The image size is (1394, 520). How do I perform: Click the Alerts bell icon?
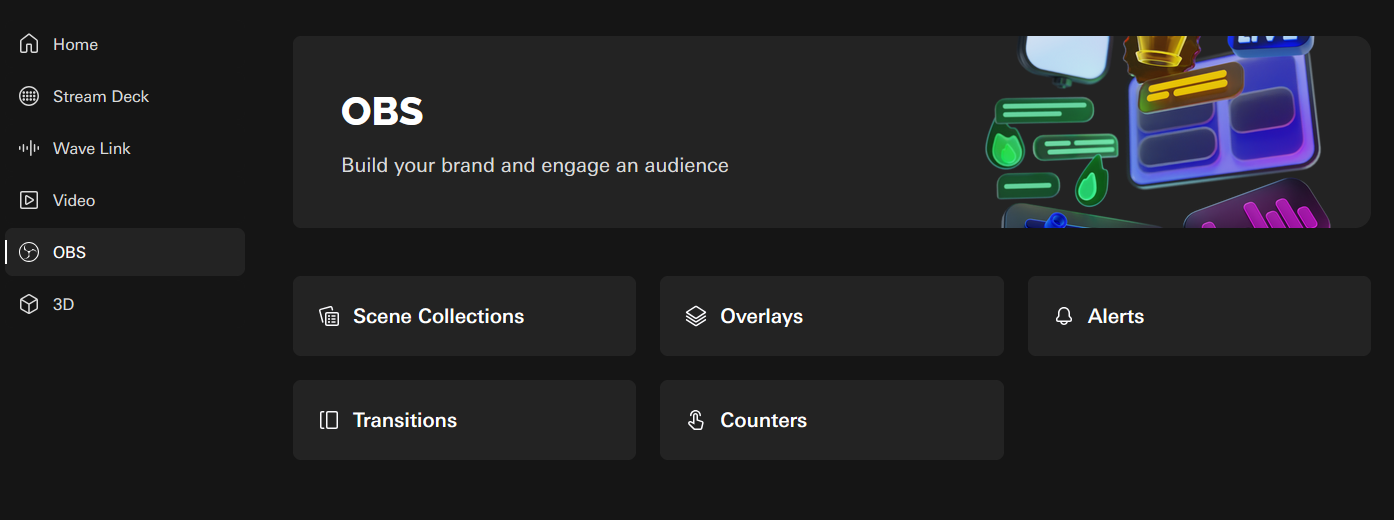[x=1064, y=316]
